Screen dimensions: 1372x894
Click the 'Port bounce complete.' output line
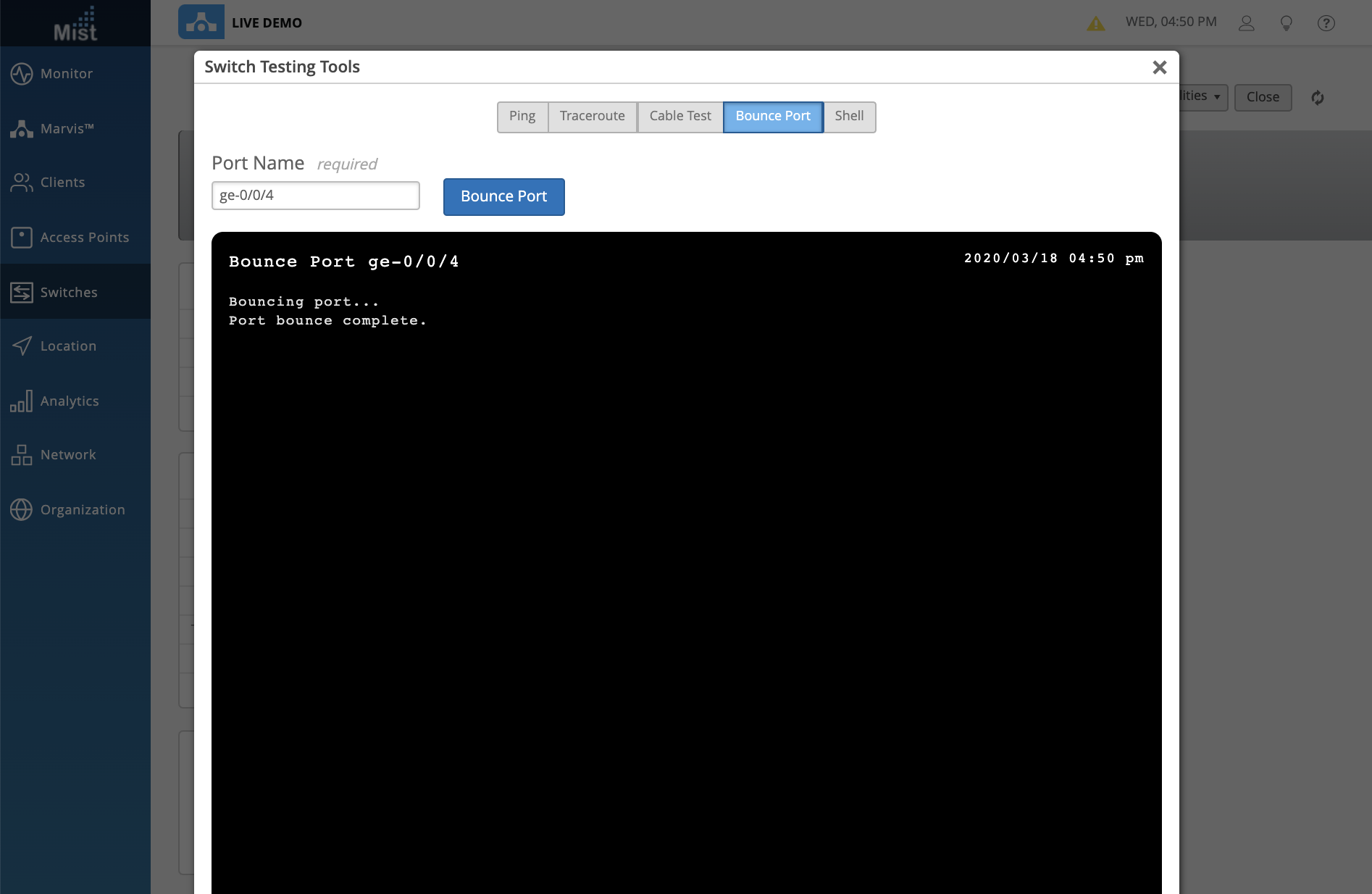(327, 320)
